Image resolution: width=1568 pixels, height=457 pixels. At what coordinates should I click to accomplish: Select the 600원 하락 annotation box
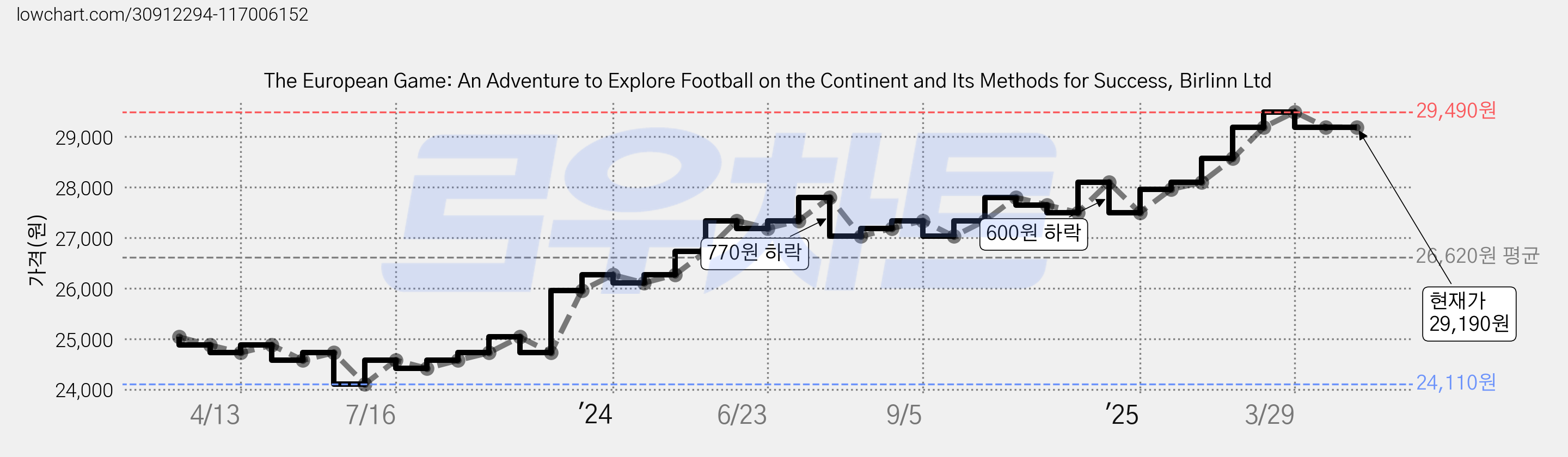click(x=1033, y=232)
